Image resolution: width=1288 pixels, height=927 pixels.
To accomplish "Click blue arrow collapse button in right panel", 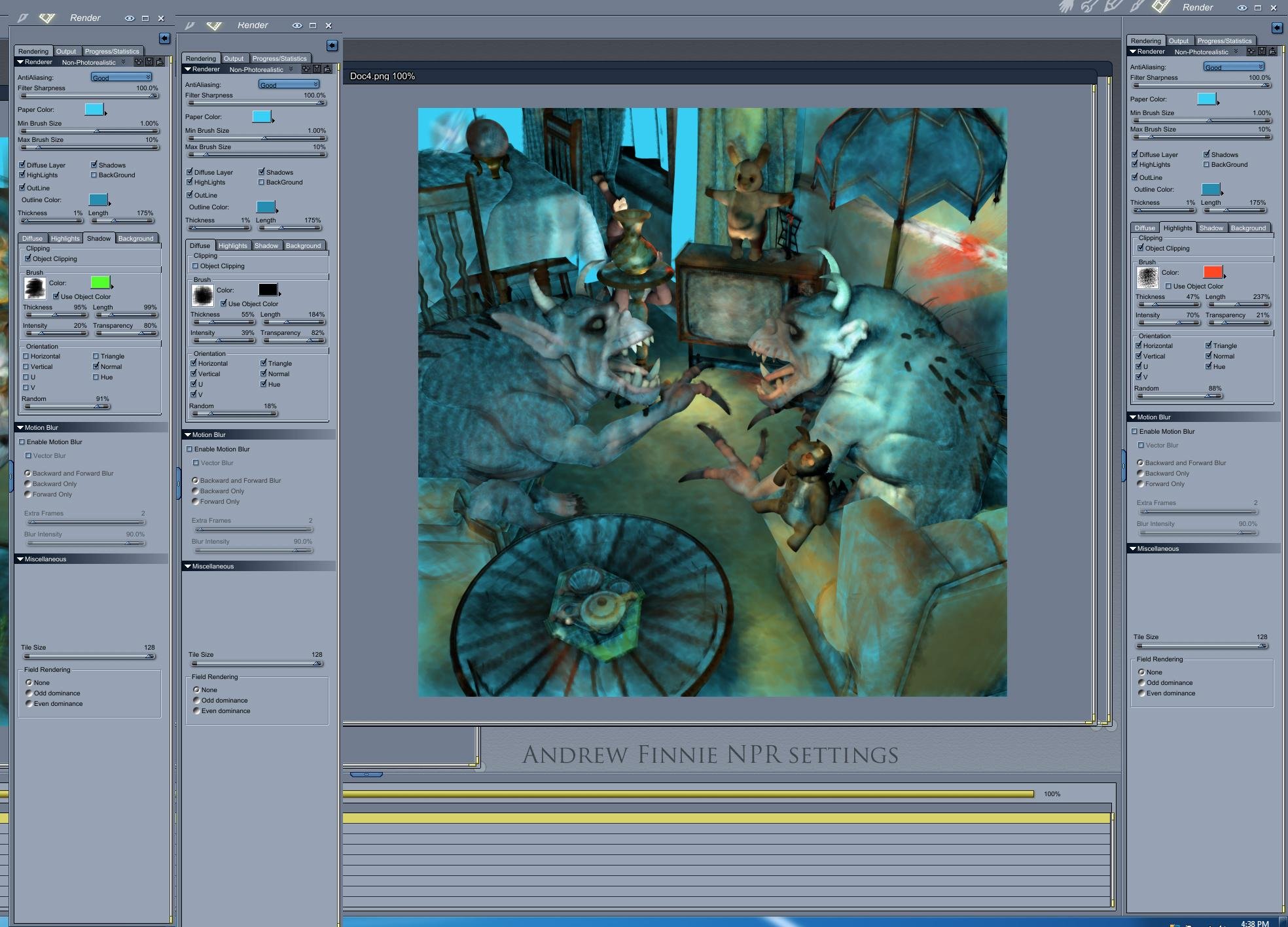I will pos(1276,27).
